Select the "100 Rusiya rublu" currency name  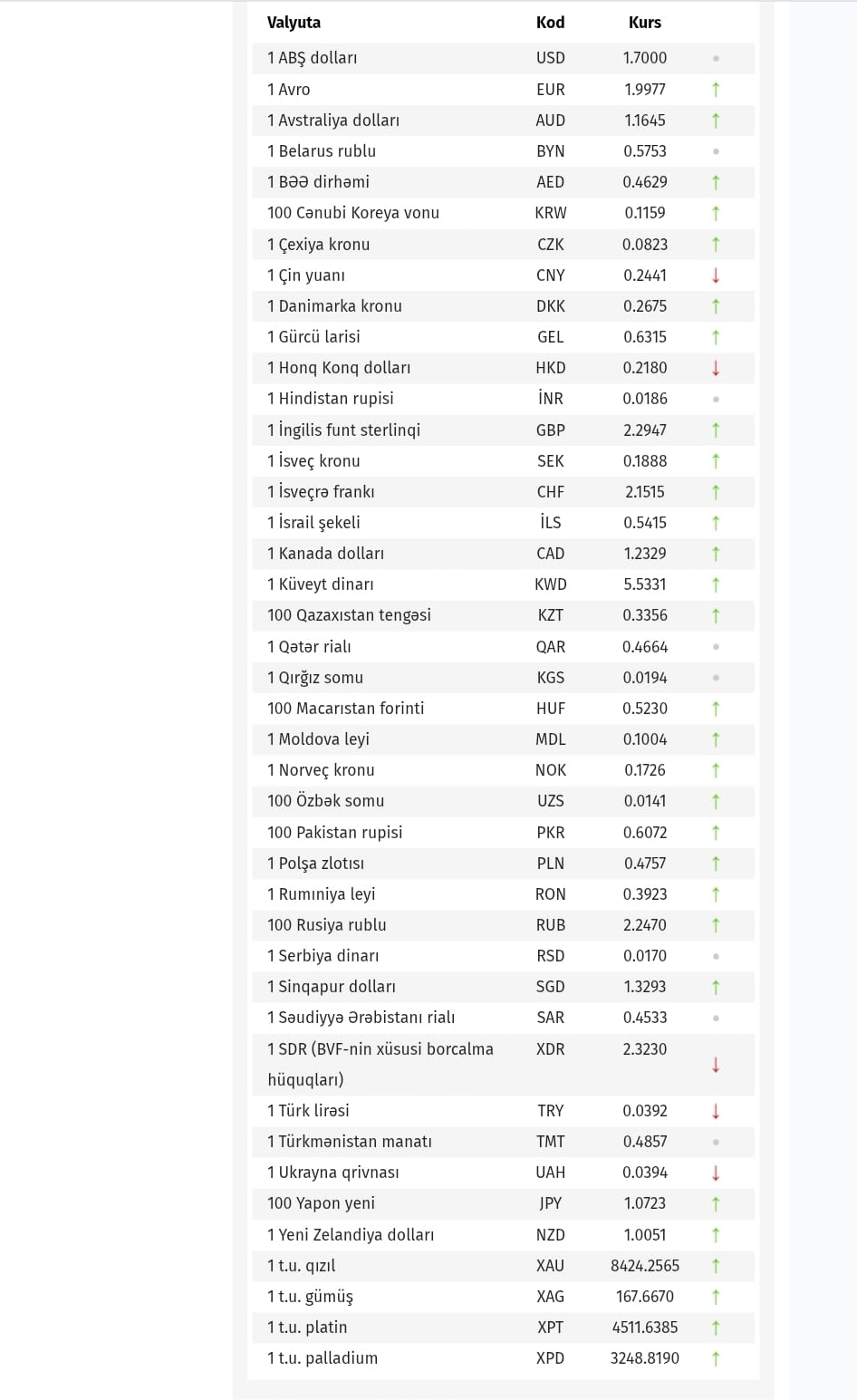[326, 925]
